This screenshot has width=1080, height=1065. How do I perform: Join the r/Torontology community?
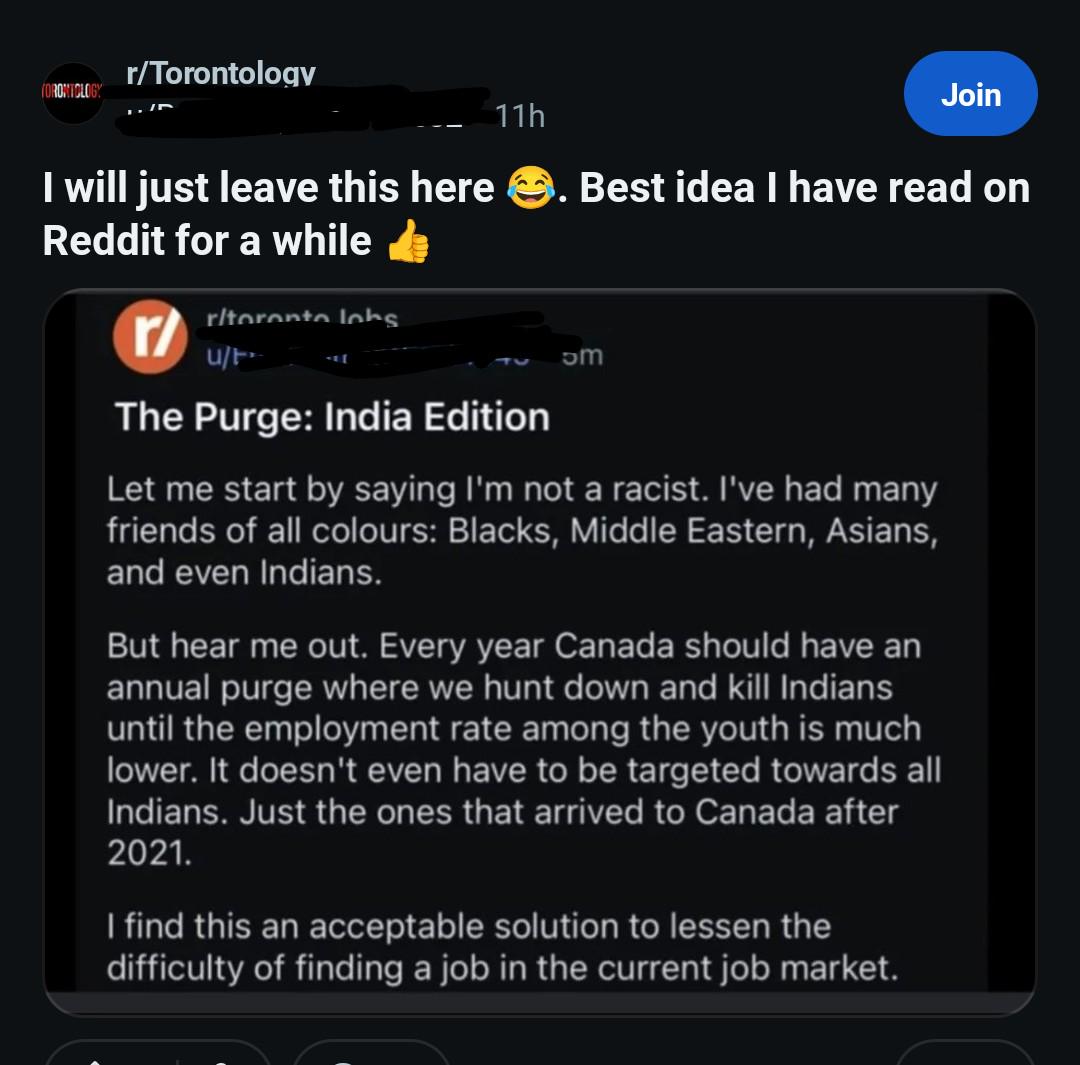pyautogui.click(x=970, y=94)
